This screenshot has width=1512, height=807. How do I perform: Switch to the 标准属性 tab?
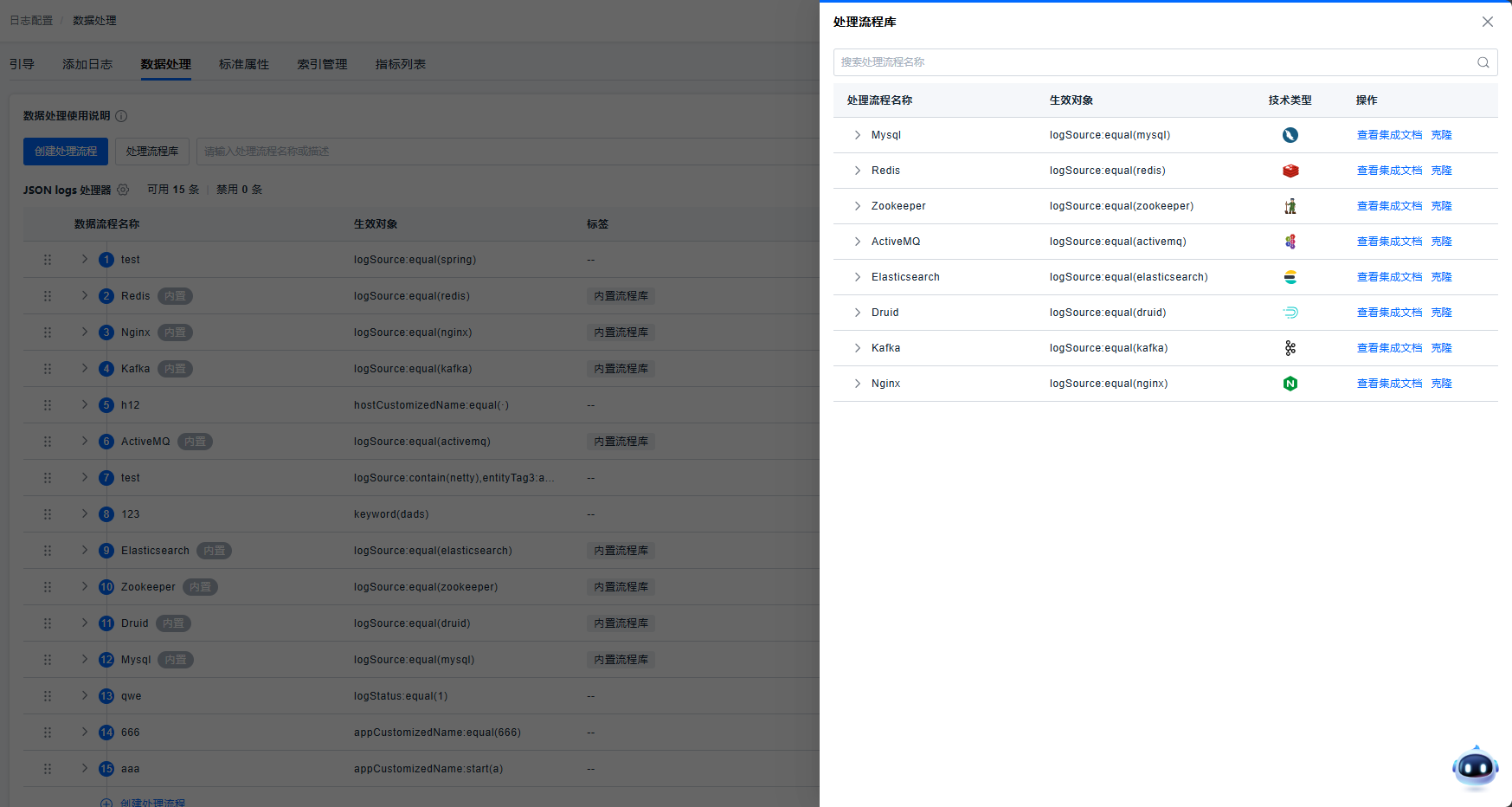point(244,64)
